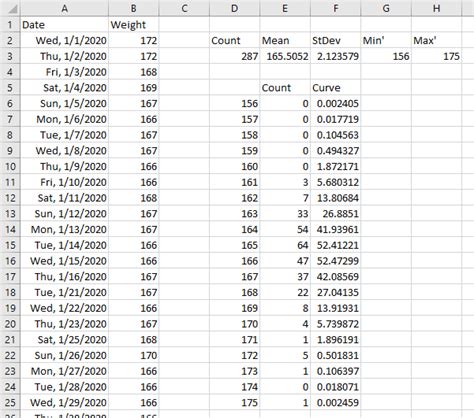This screenshot has height=418, width=474.
Task: Select cell with Wed, 1/29/2020
Action: pyautogui.click(x=64, y=402)
